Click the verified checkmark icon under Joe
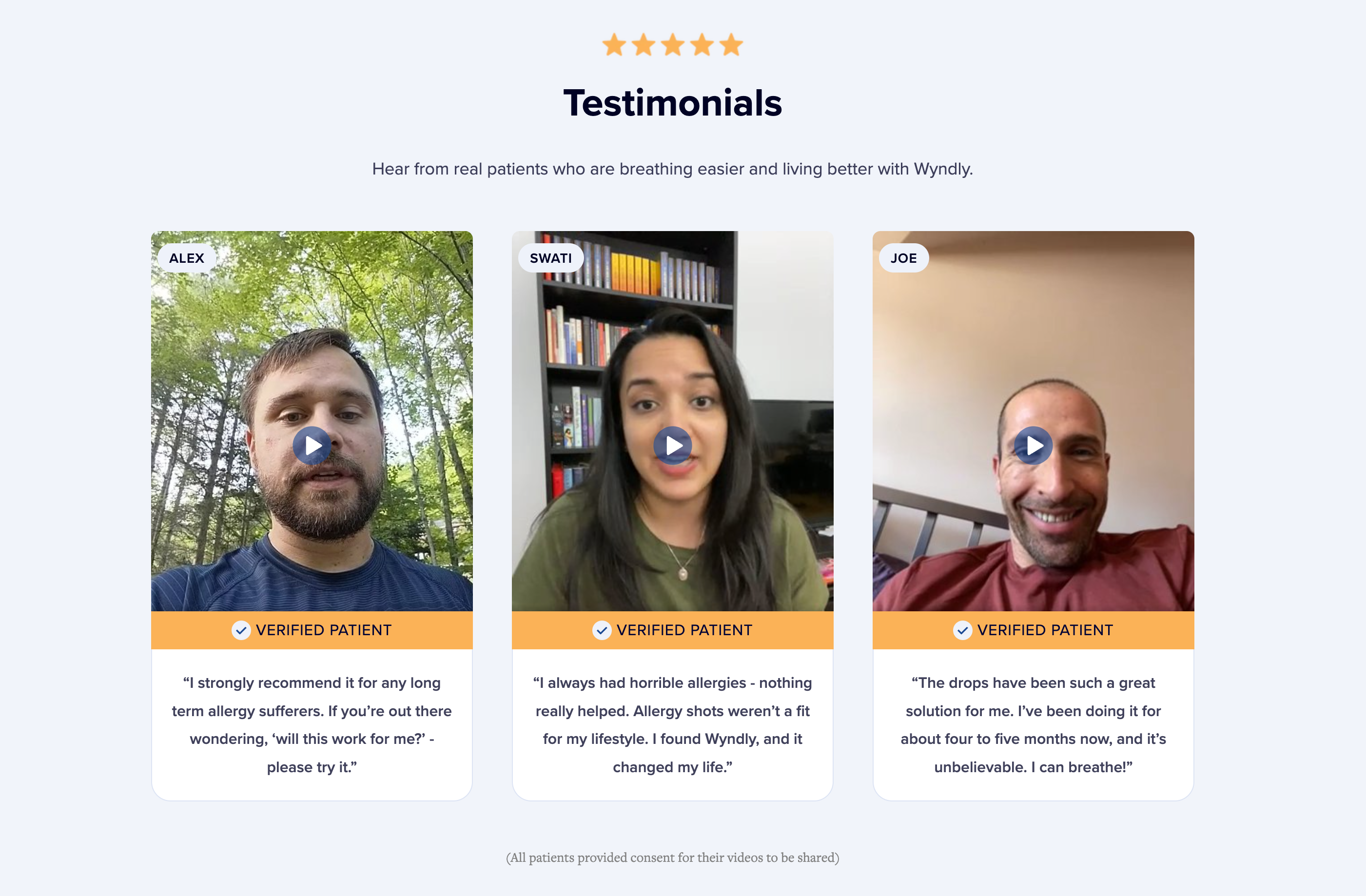Screen dimensions: 1366x896 point(962,630)
